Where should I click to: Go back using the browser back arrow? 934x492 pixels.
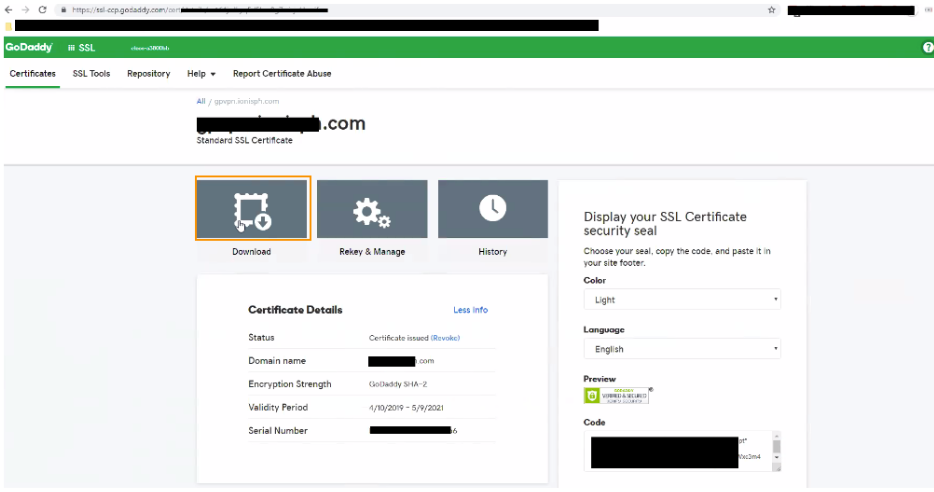9,9
